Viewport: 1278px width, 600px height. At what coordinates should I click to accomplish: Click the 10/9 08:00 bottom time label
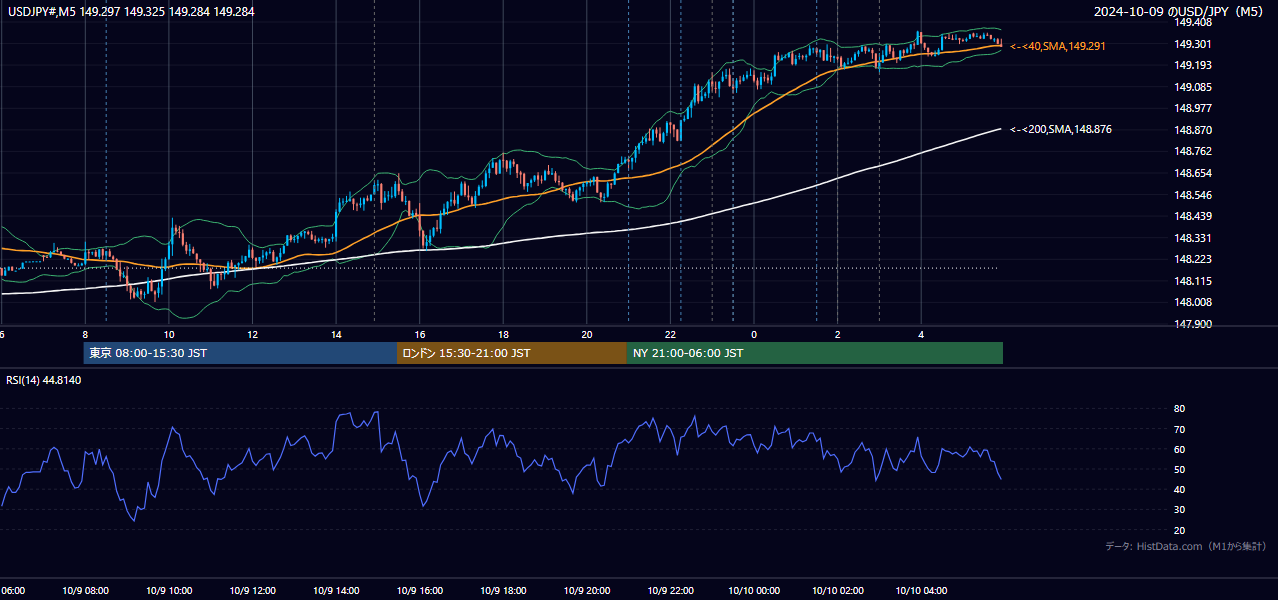87,590
